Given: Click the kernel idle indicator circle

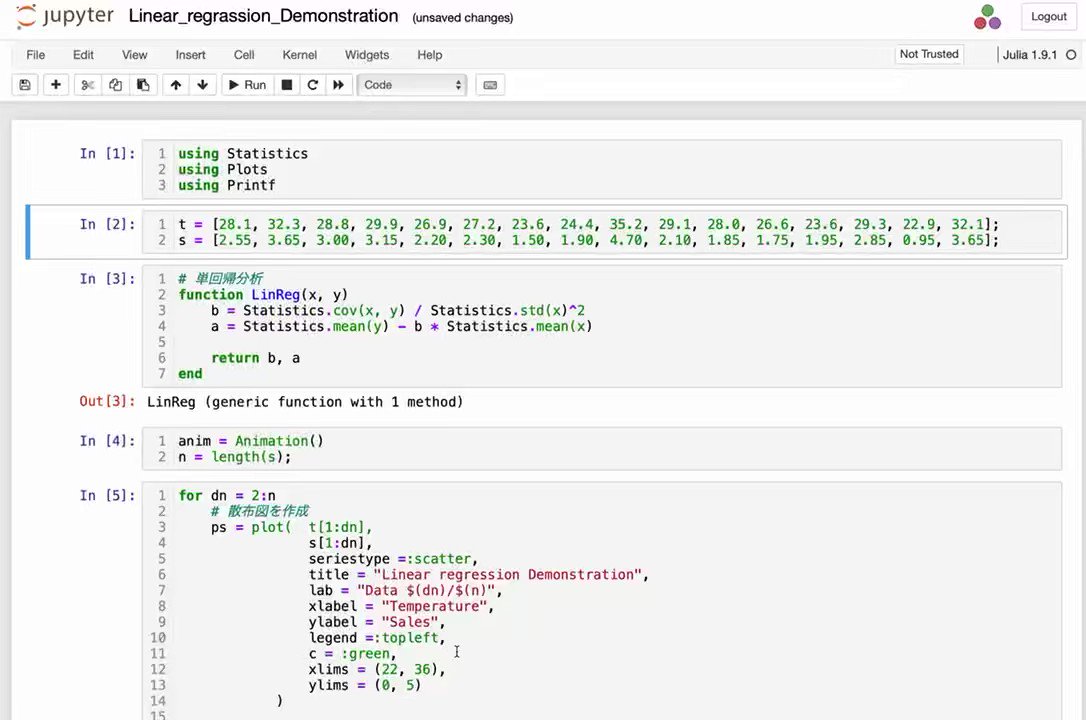Looking at the screenshot, I should tap(1071, 55).
